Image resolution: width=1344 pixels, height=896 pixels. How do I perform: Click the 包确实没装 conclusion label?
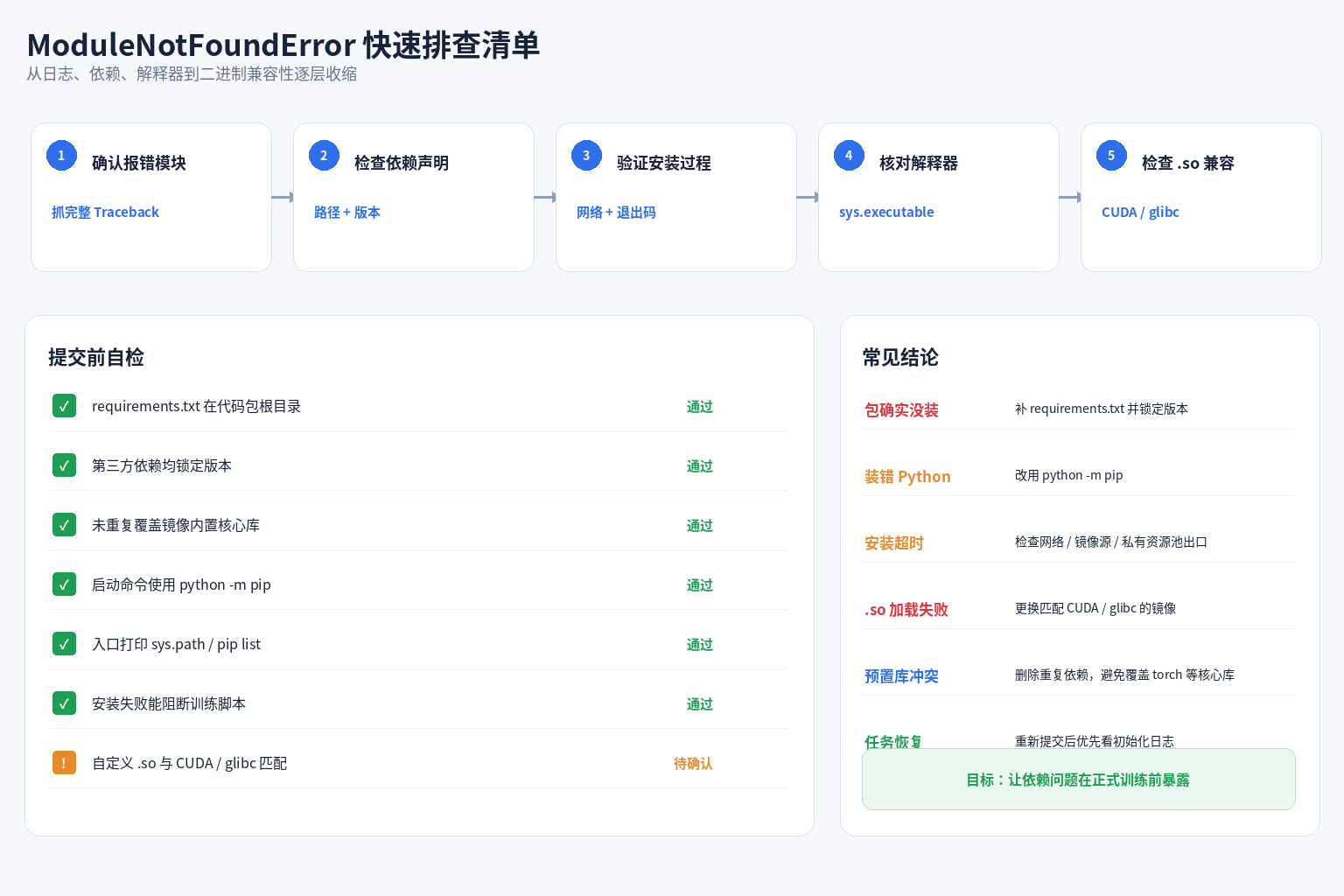[x=901, y=409]
